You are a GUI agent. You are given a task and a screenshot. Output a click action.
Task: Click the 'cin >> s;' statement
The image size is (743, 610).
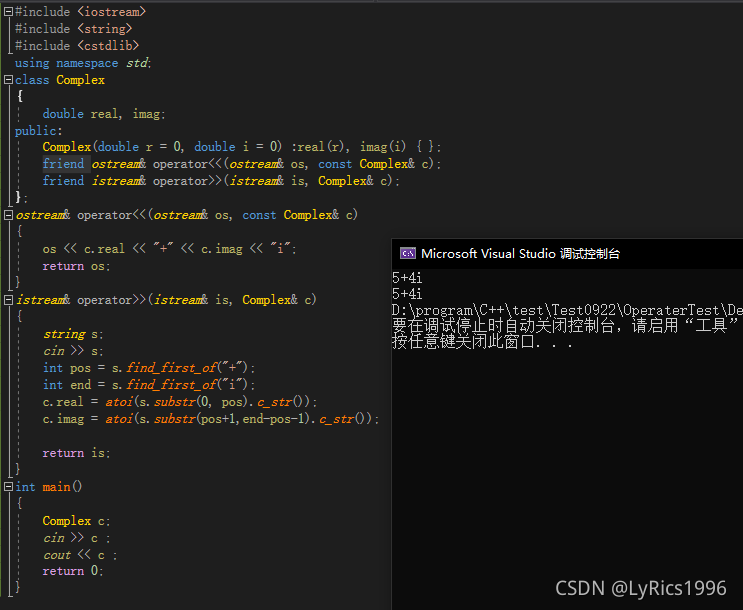click(73, 351)
